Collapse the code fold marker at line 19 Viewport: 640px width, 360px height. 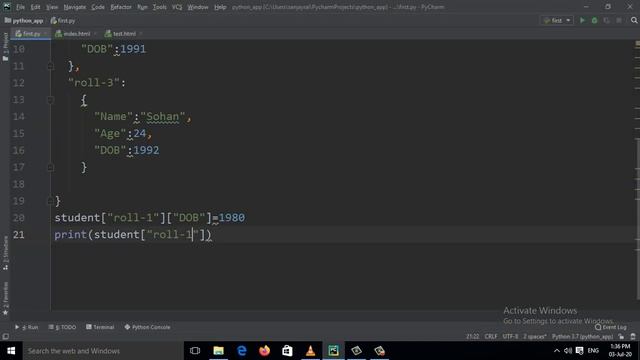point(51,201)
